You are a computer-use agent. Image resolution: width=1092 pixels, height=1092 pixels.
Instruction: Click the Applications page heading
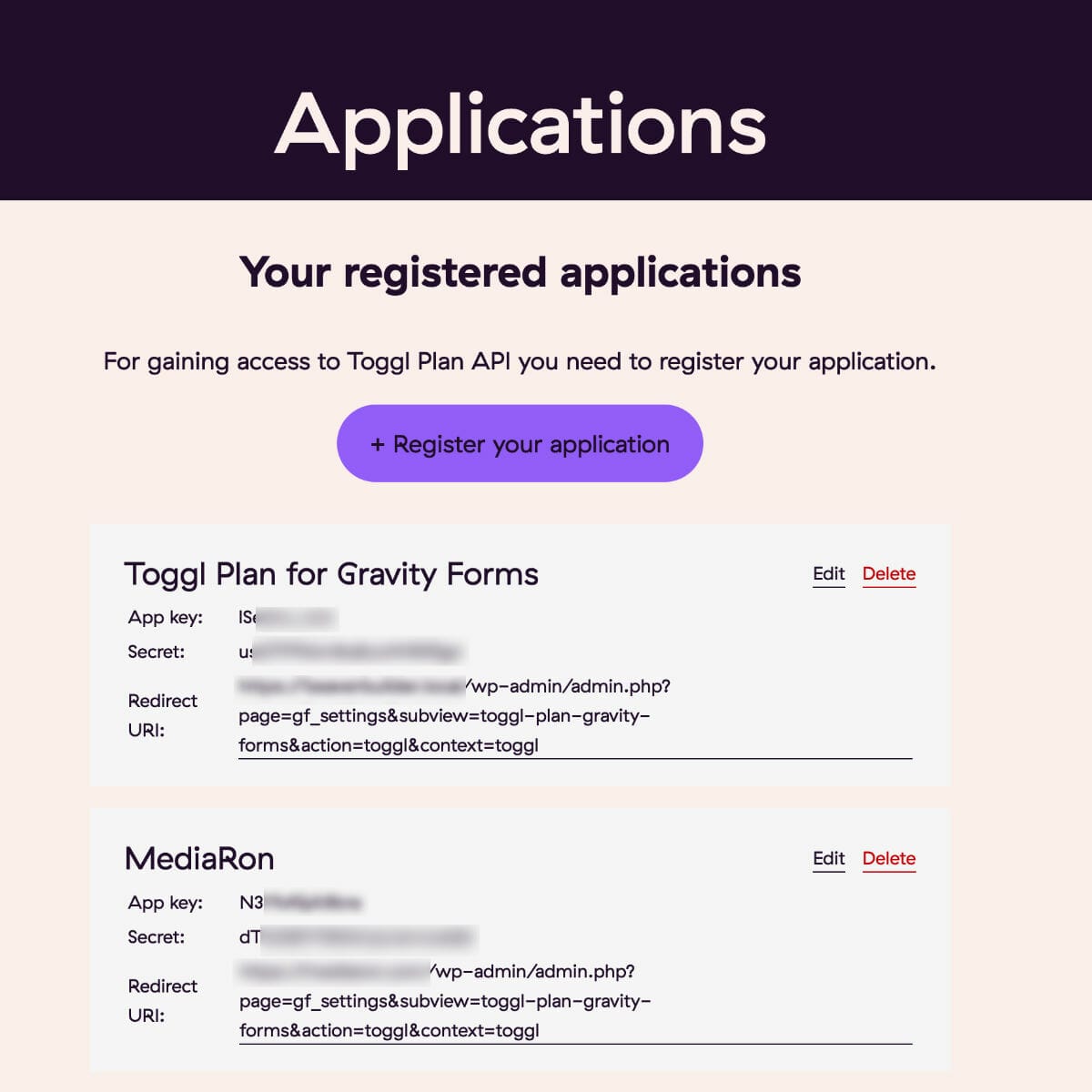[521, 125]
